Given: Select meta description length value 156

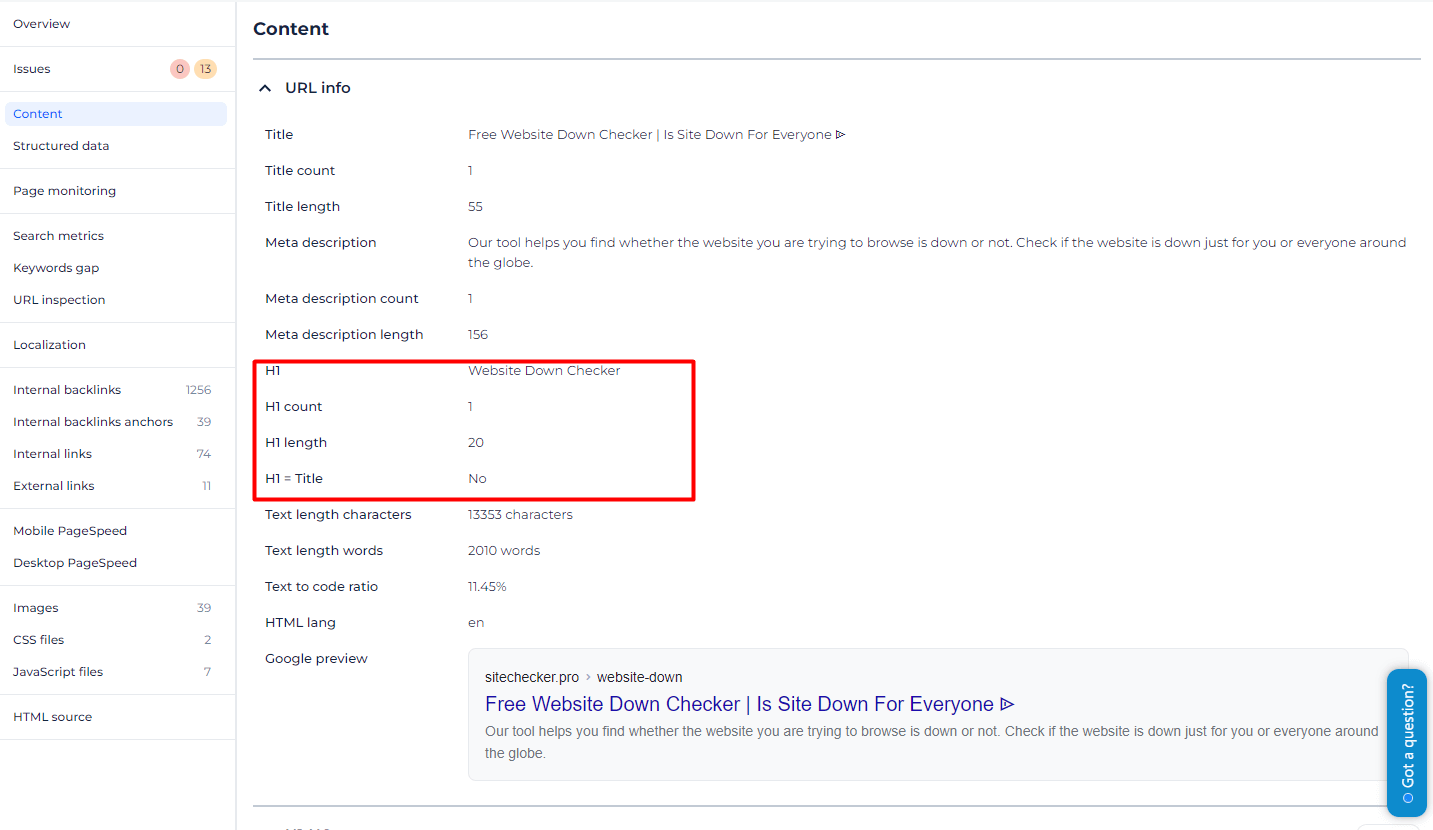Looking at the screenshot, I should point(478,335).
